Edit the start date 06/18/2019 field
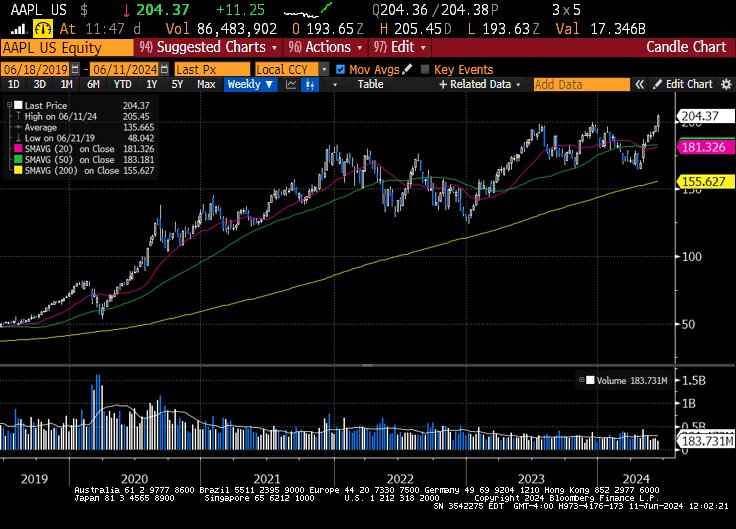The height and width of the screenshot is (529, 736). point(36,69)
